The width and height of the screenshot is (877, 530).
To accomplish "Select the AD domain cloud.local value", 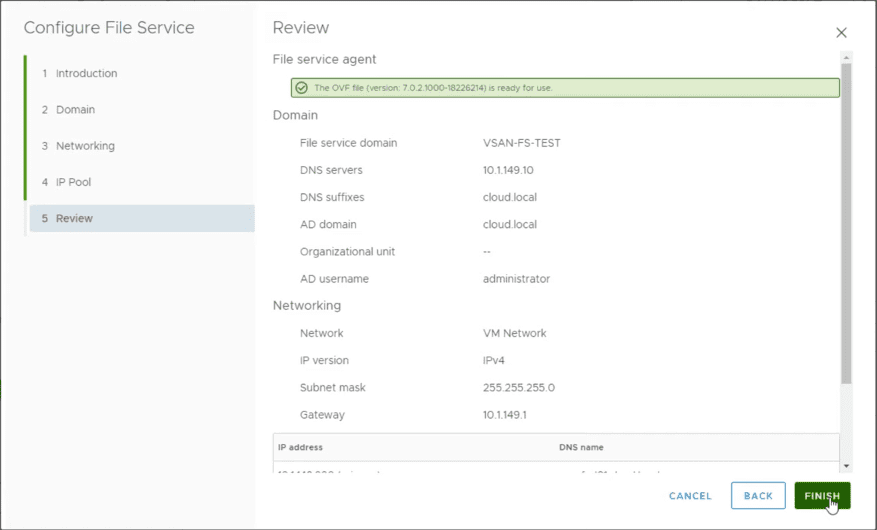I will pyautogui.click(x=510, y=224).
